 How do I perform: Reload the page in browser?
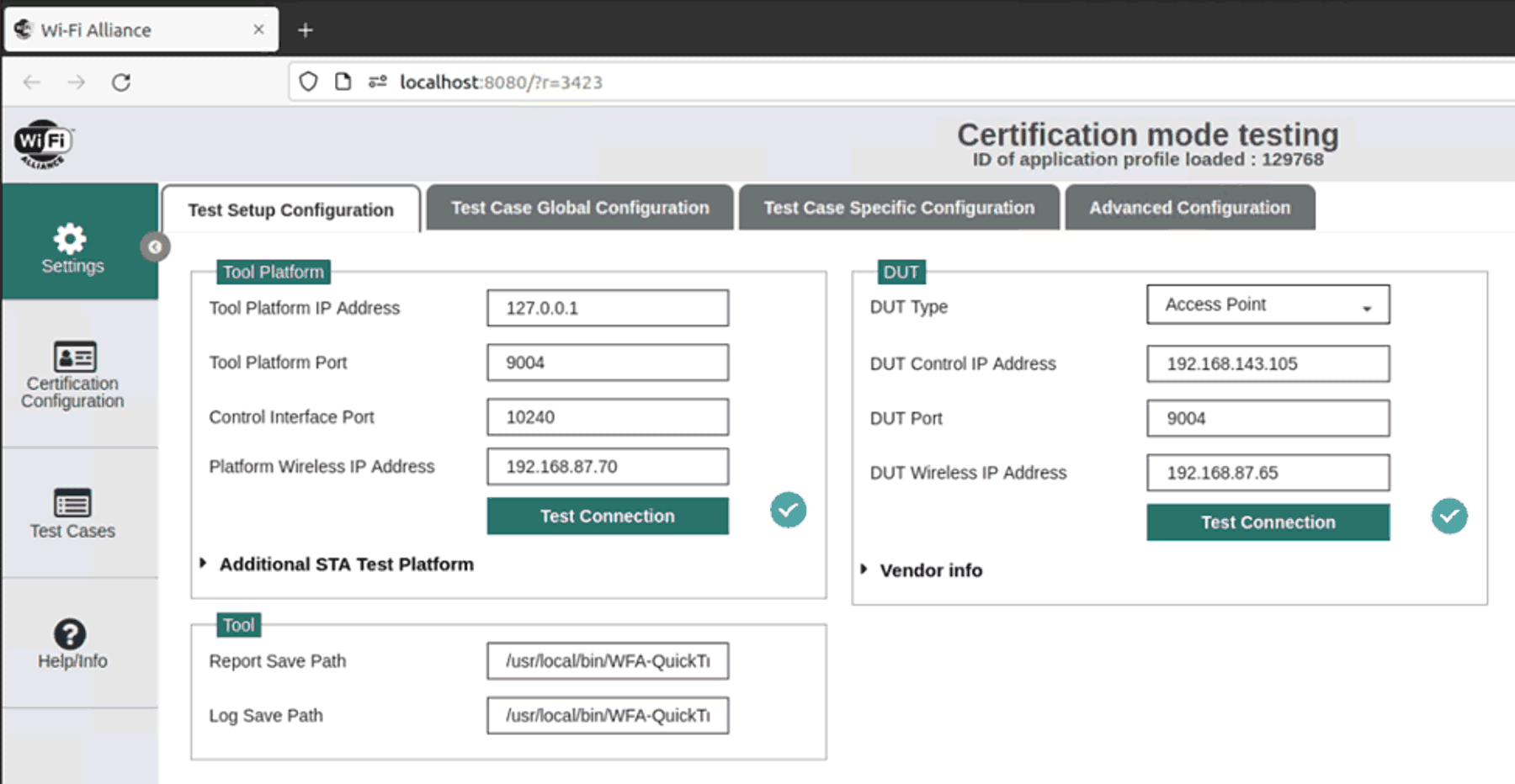coord(121,82)
